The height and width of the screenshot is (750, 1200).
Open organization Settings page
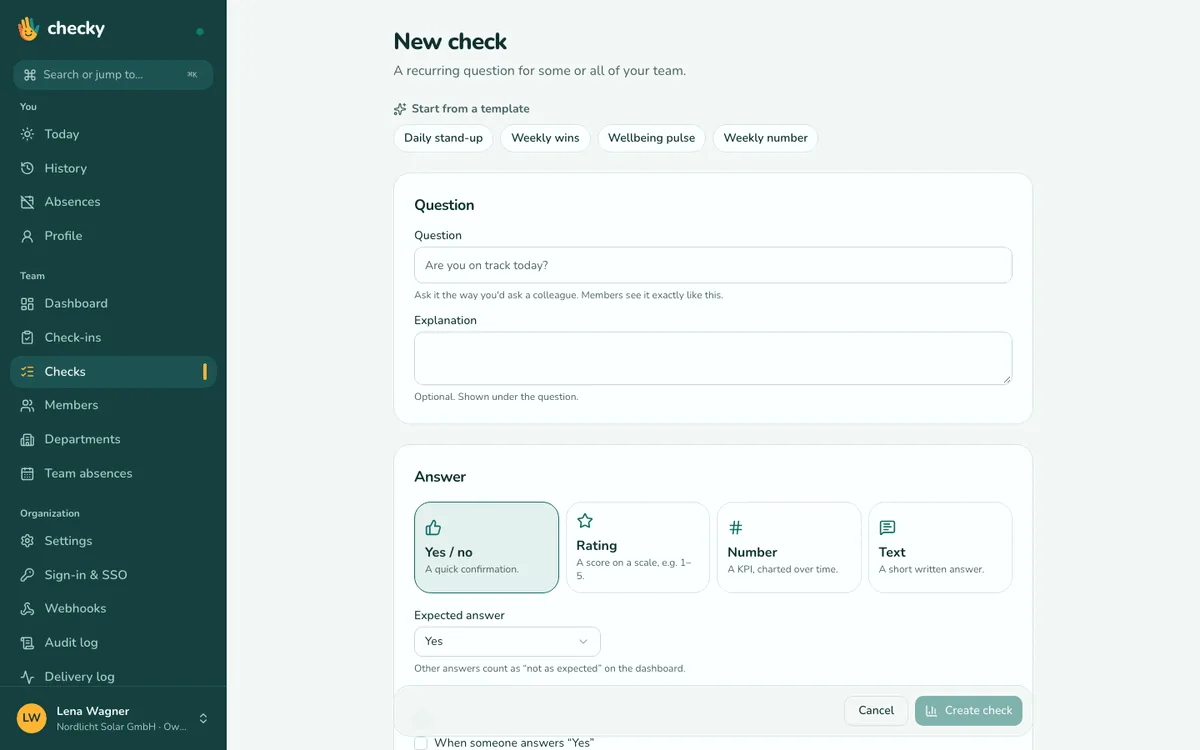click(113, 541)
